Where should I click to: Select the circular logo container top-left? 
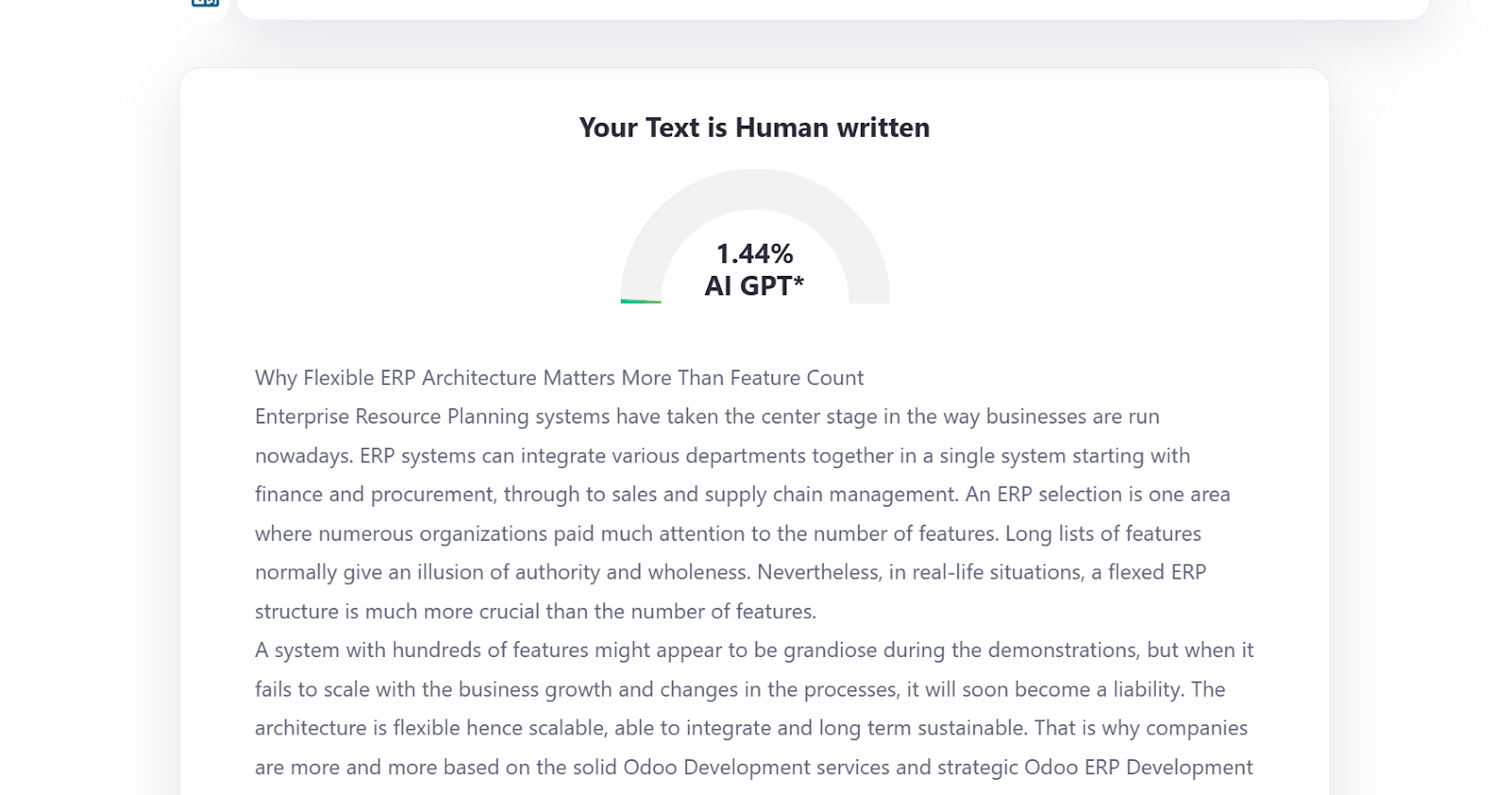204,8
